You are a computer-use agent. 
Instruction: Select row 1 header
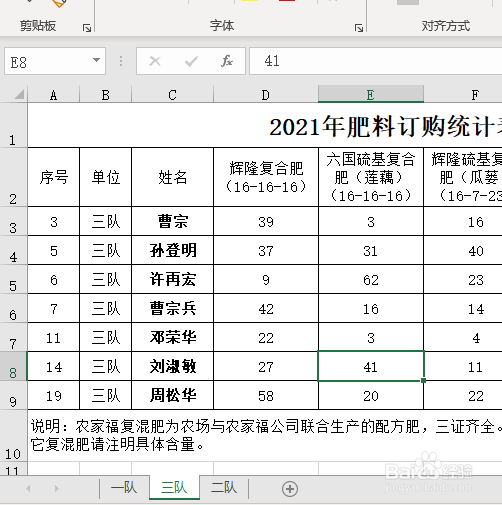tap(13, 125)
